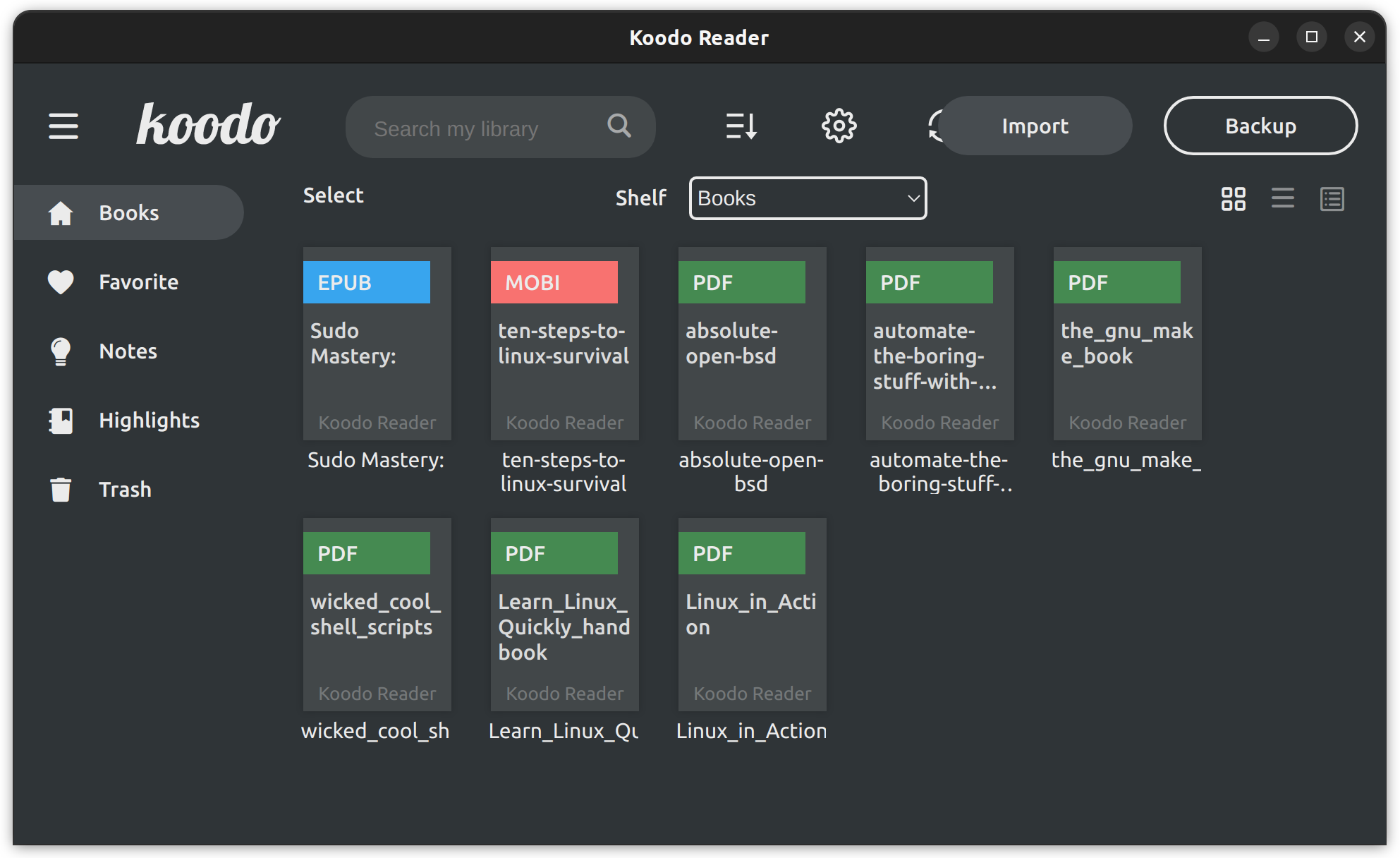Switch to list view layout
This screenshot has height=858, width=1400.
coord(1283,199)
